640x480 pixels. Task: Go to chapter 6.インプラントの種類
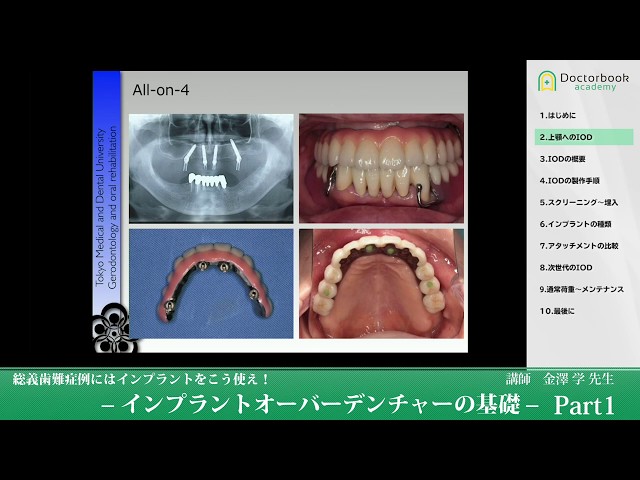click(x=575, y=224)
